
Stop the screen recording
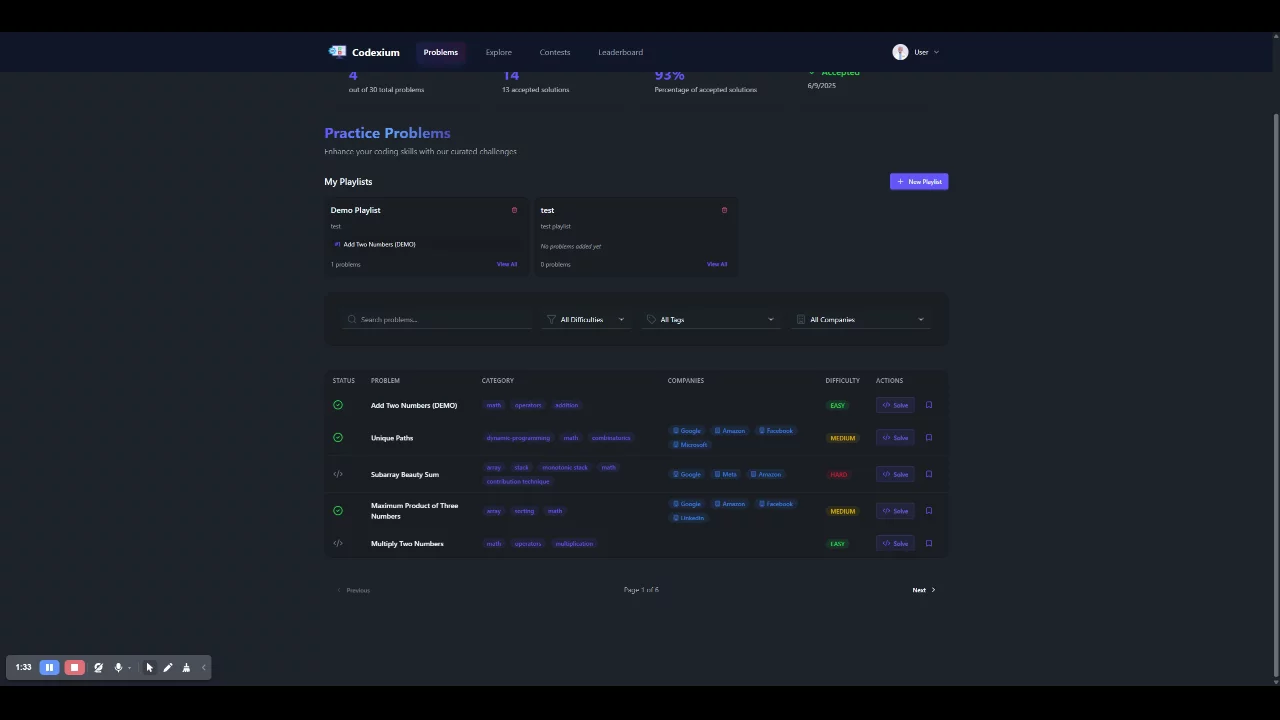tap(74, 667)
